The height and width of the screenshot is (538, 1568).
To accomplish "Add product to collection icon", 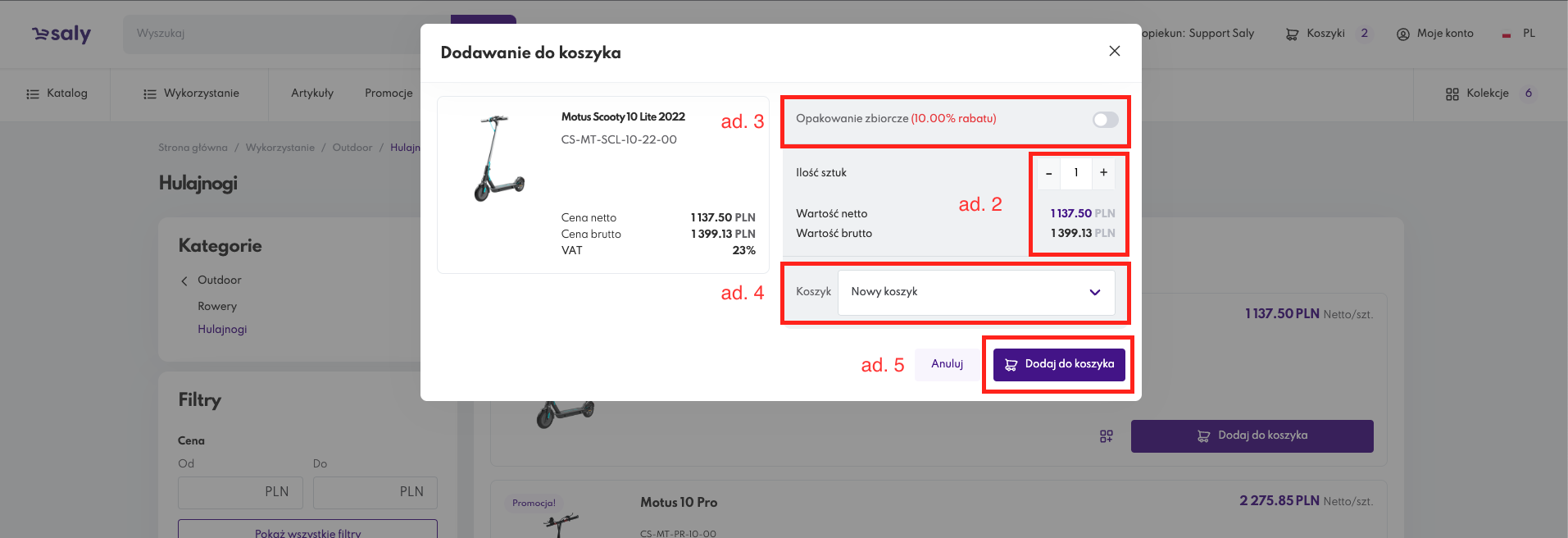I will [x=1106, y=436].
